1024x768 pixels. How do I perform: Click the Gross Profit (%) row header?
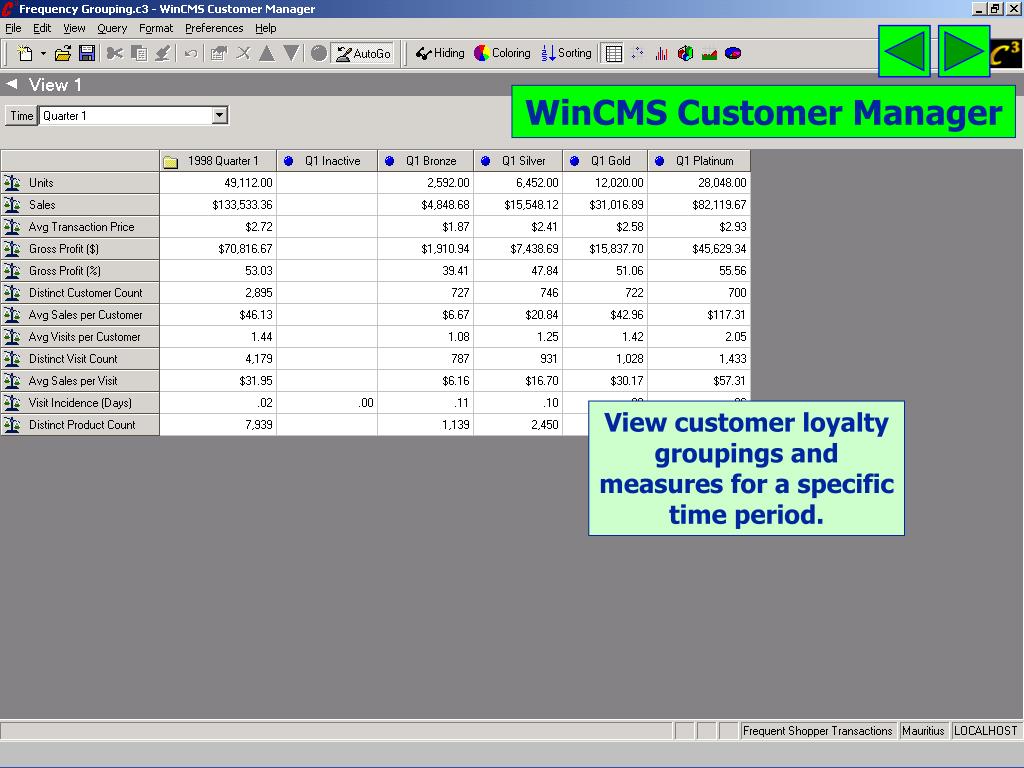point(80,270)
